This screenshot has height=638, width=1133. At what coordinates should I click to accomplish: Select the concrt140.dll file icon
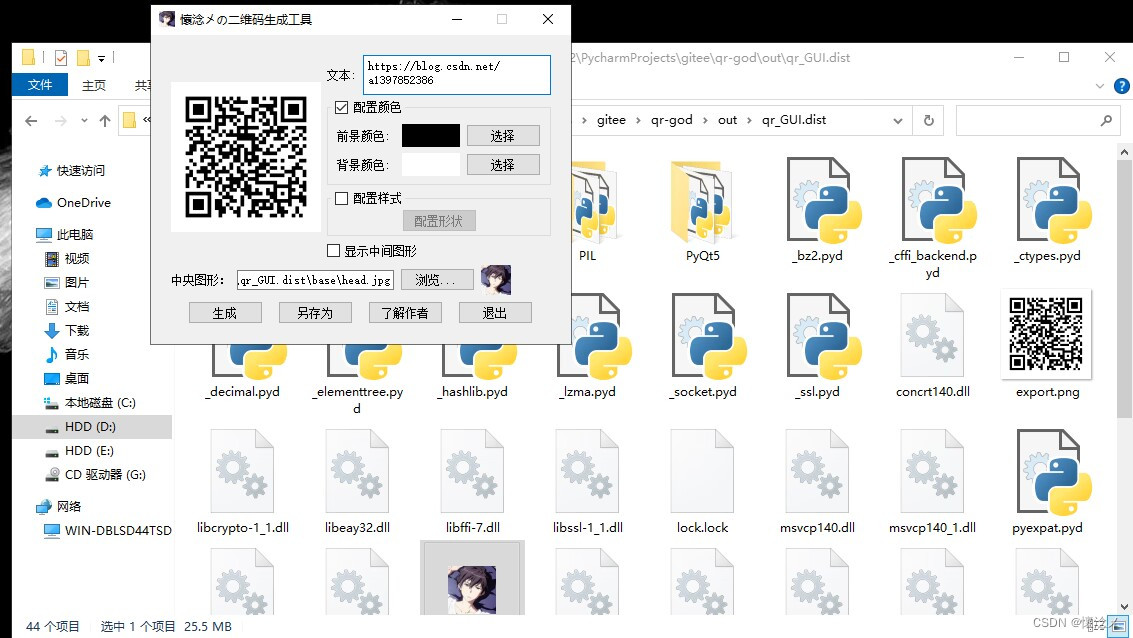(933, 336)
